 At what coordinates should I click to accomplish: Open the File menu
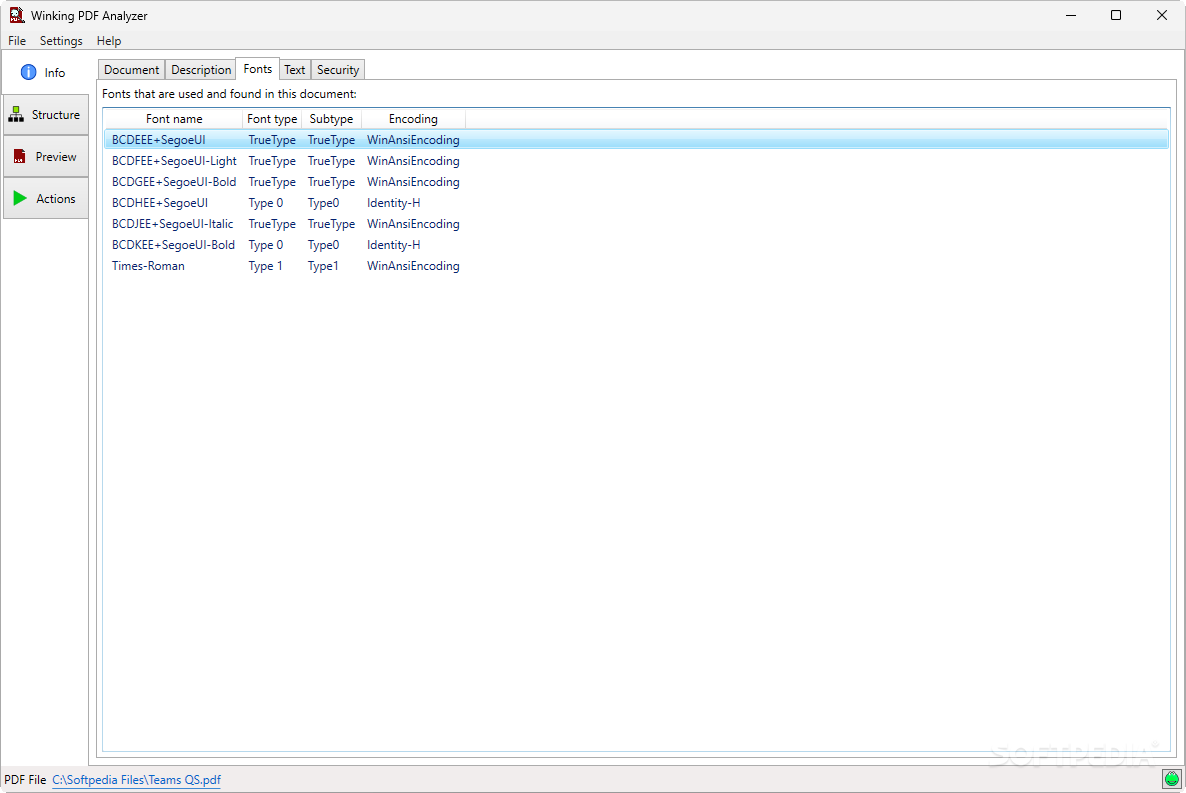(x=17, y=41)
